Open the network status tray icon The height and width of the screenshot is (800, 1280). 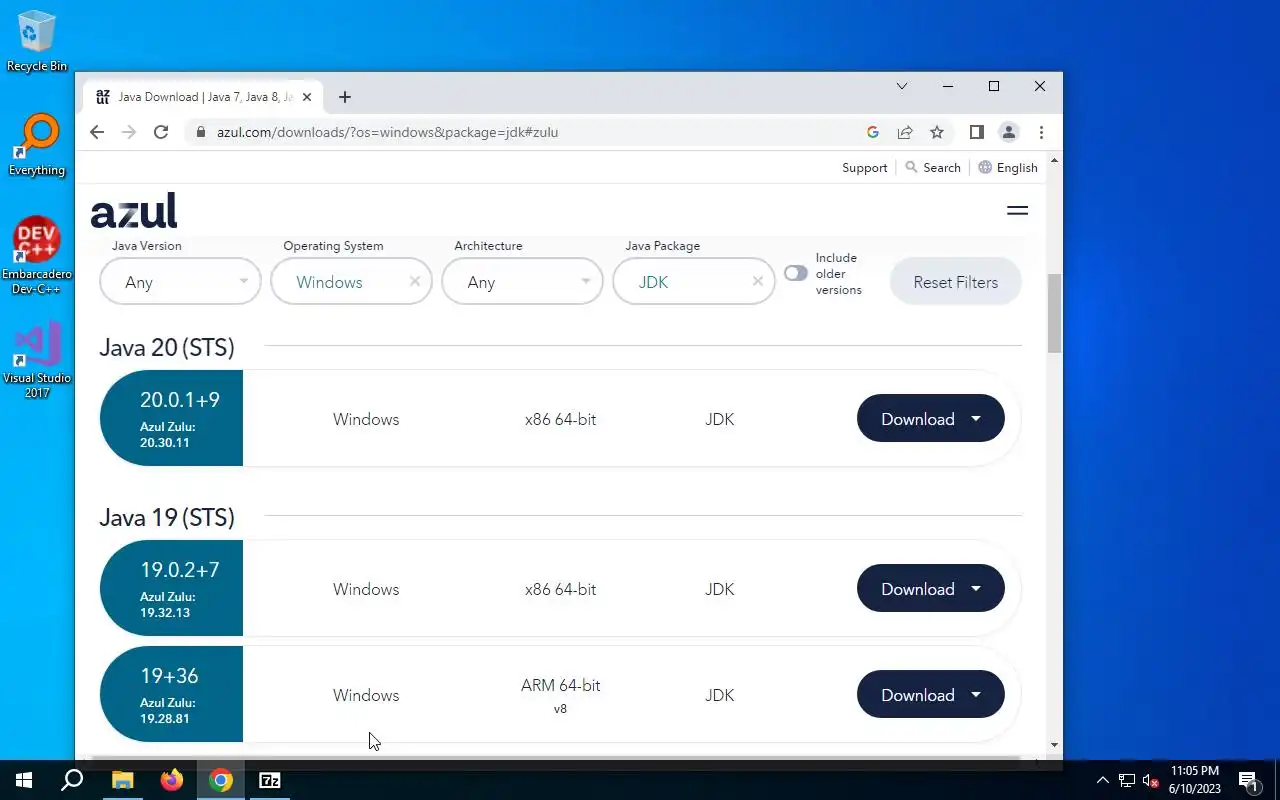click(1127, 780)
